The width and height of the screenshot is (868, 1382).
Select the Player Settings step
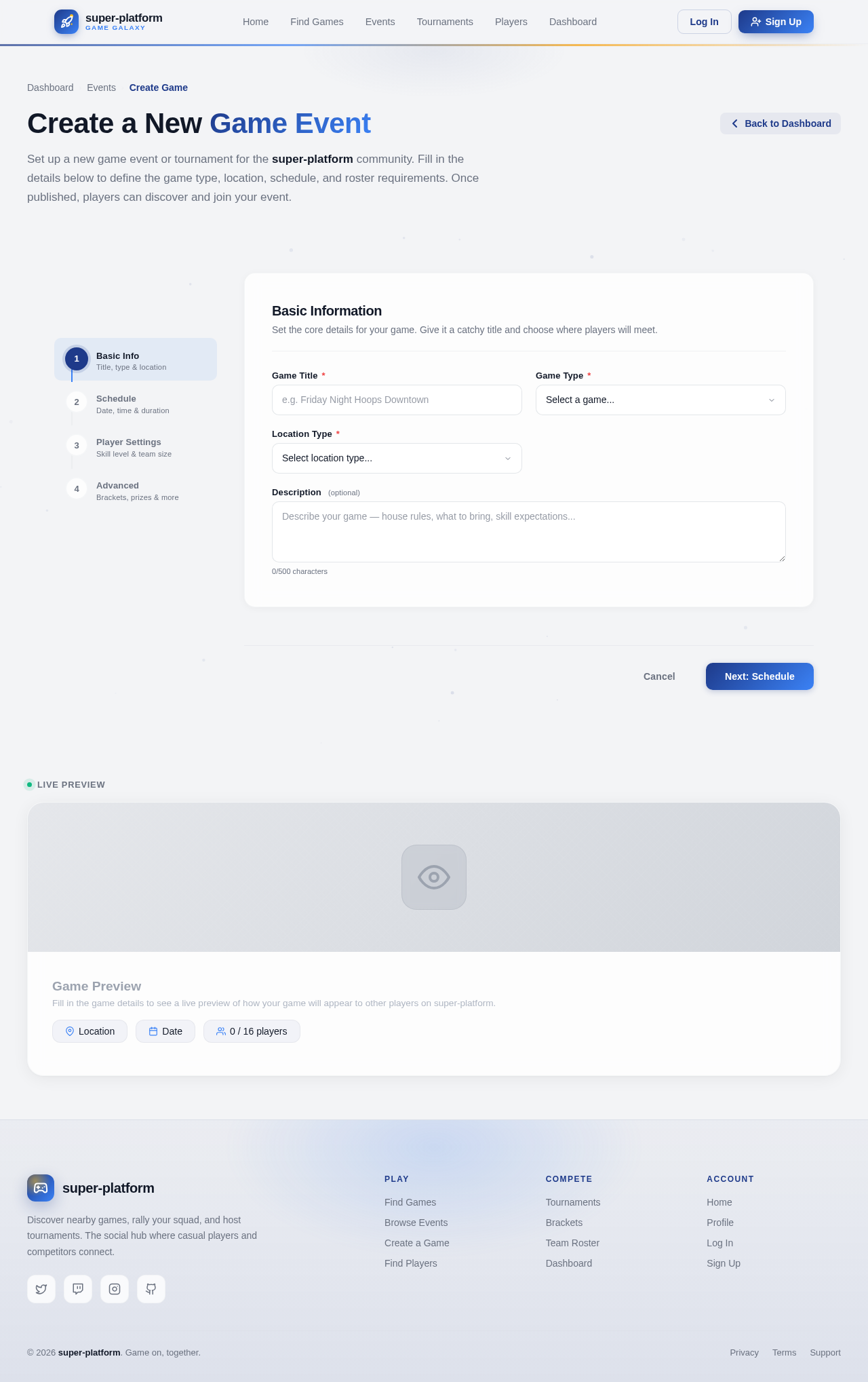pos(136,446)
